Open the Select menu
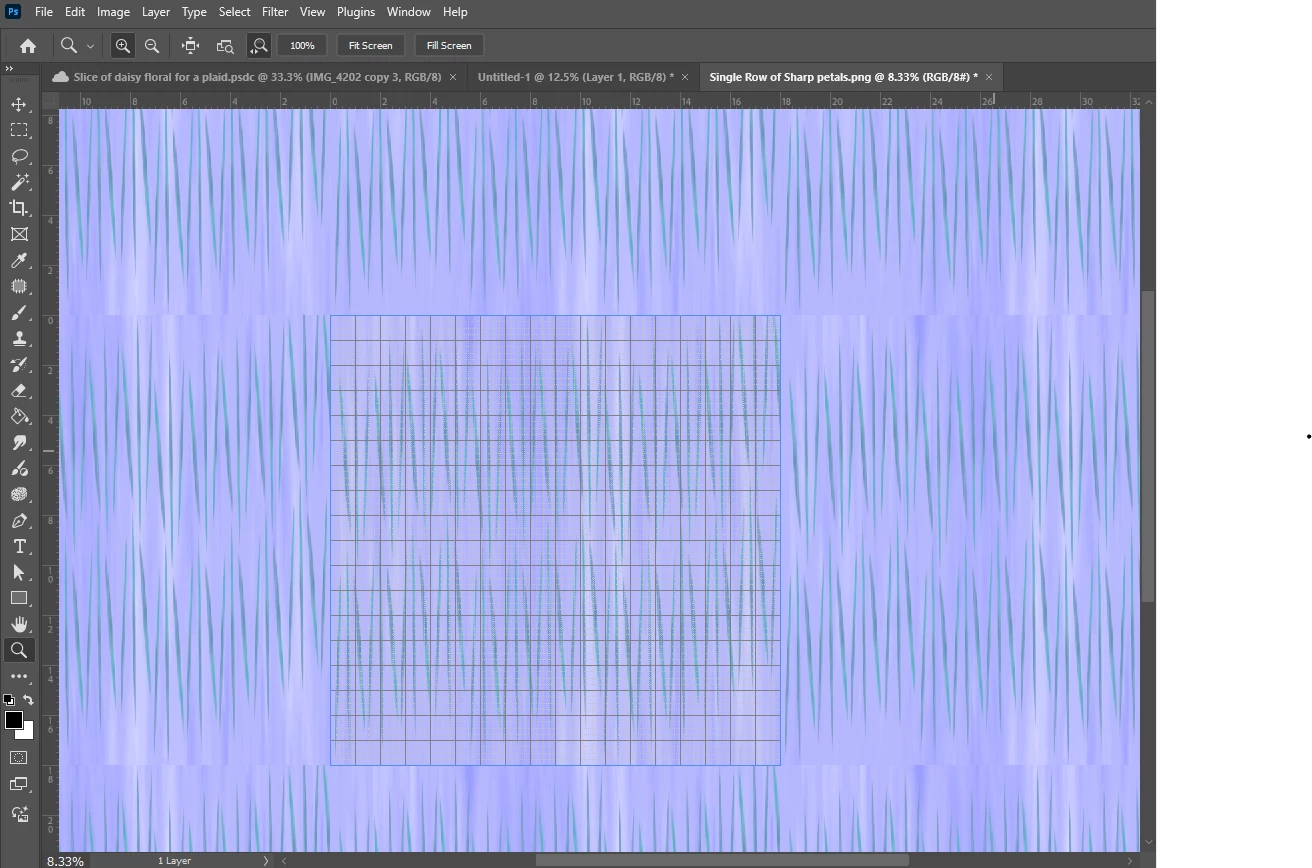1312x868 pixels. pos(234,12)
